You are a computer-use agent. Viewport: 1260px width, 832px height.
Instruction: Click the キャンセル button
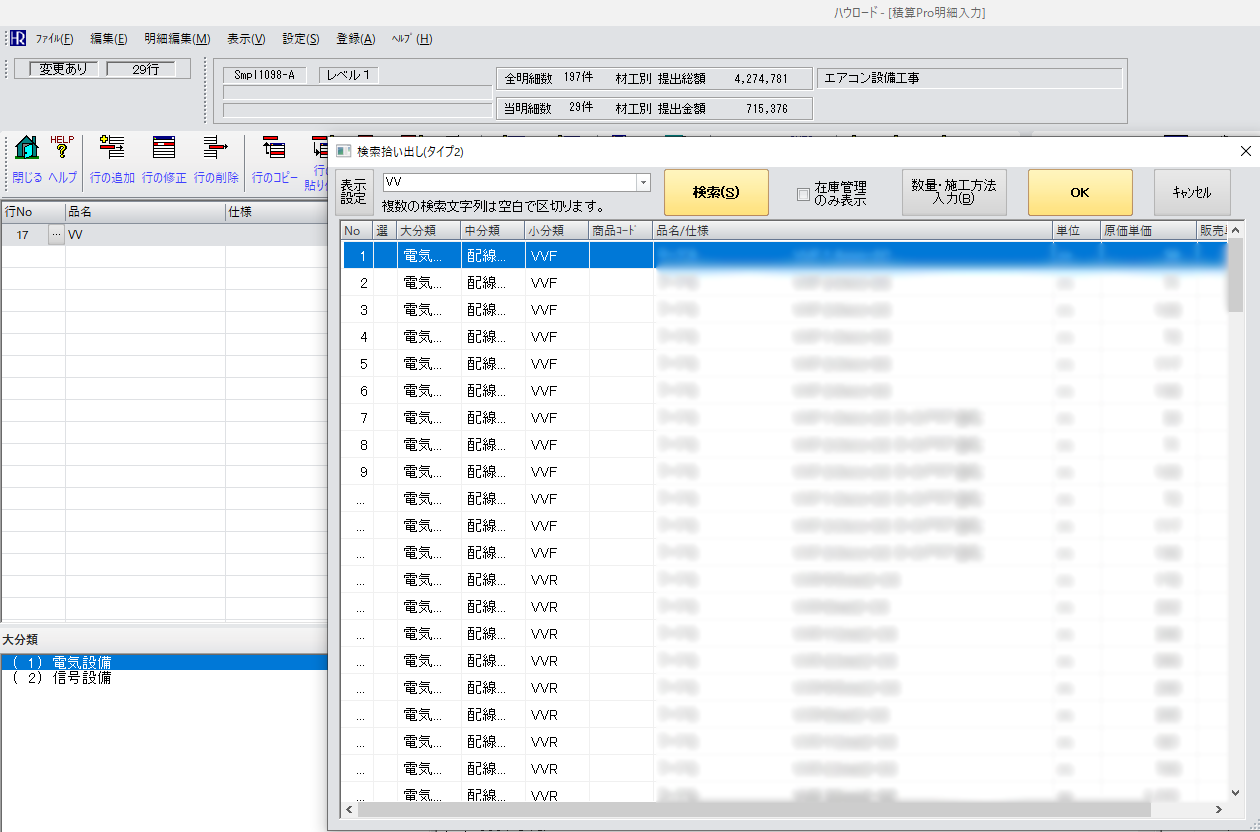pos(1192,192)
